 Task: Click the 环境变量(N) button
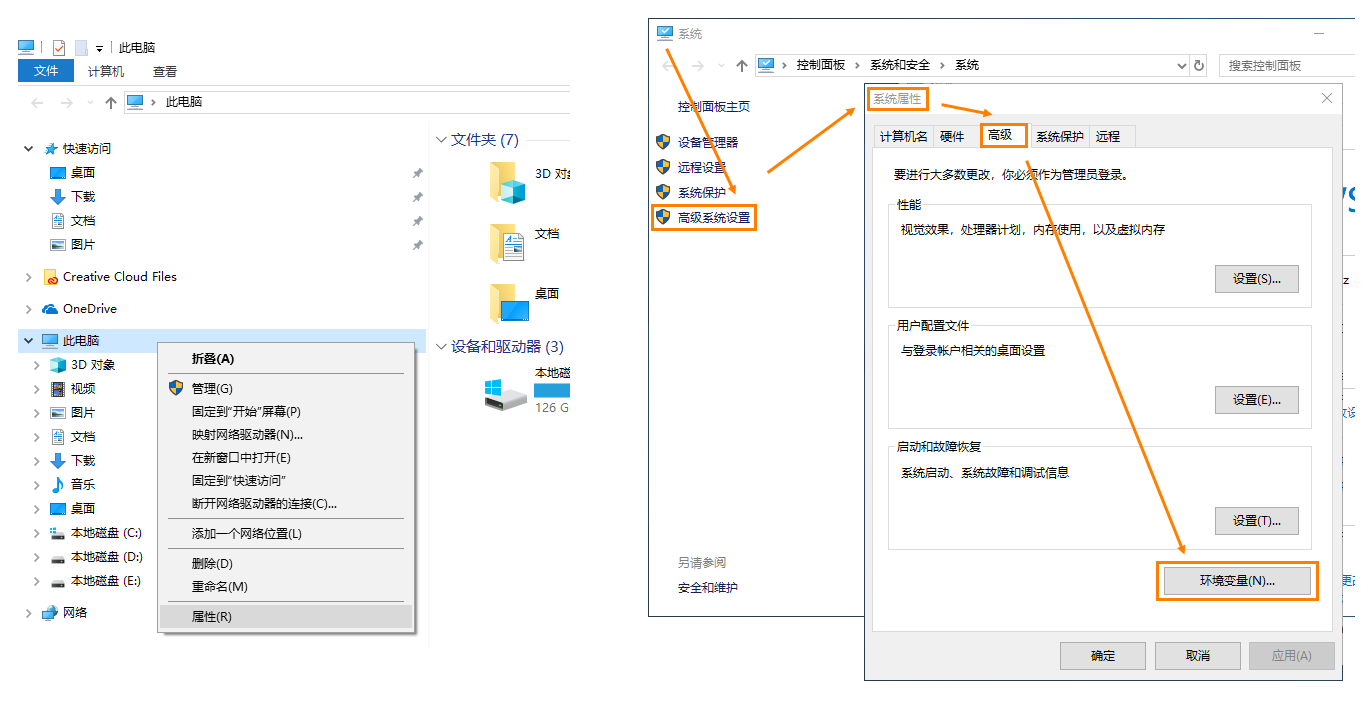[x=1237, y=581]
